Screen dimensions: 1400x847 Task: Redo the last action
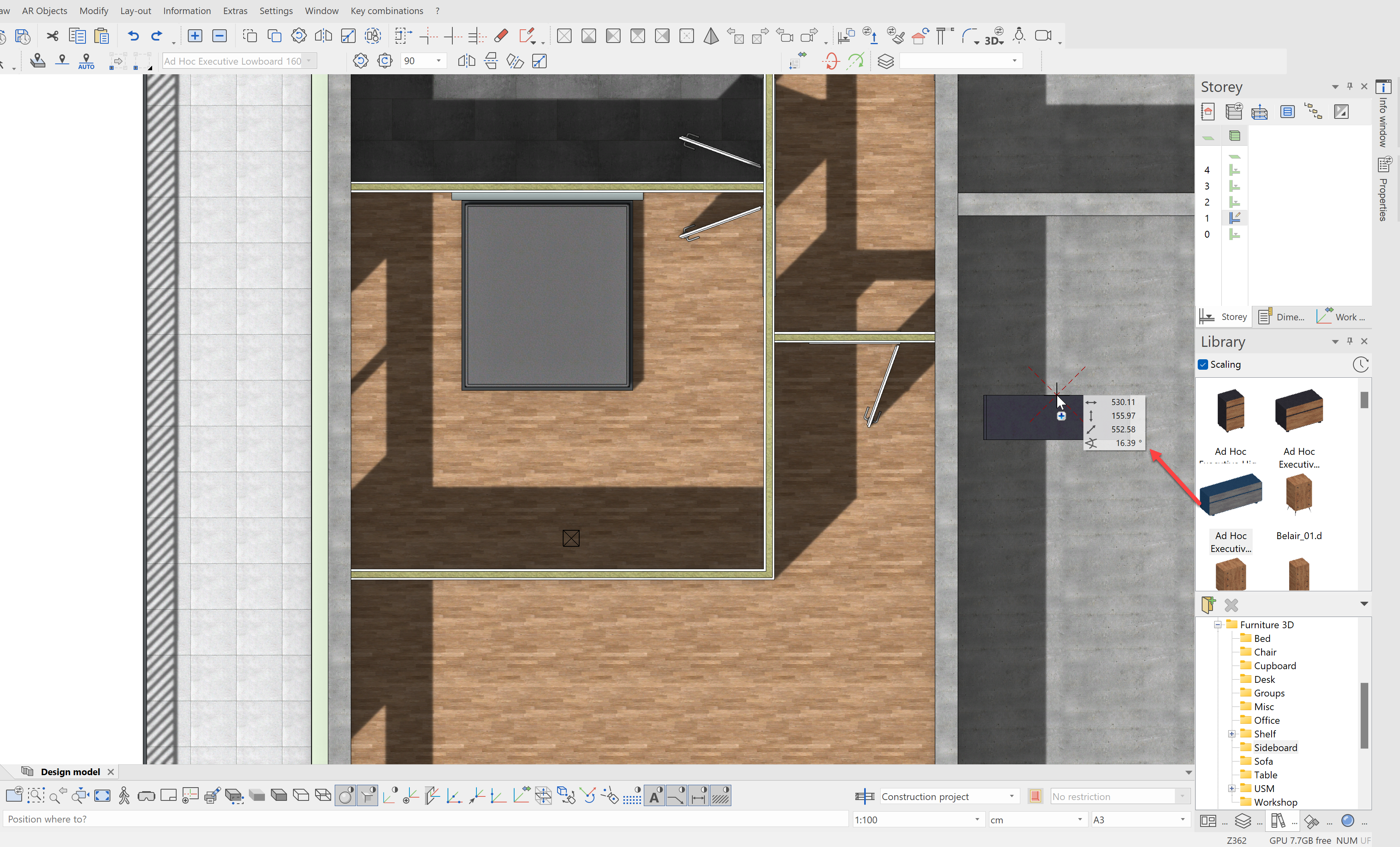tap(157, 37)
